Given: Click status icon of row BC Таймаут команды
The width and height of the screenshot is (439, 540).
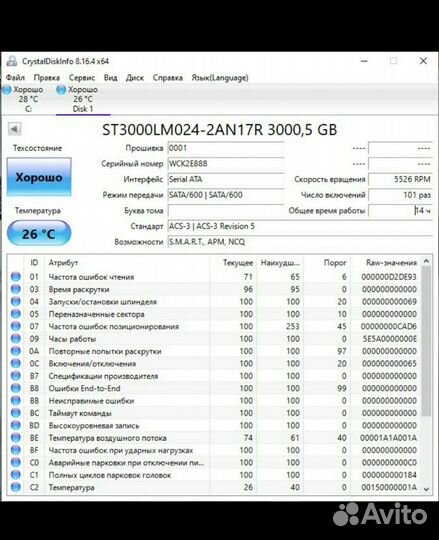Looking at the screenshot, I should point(15,413).
